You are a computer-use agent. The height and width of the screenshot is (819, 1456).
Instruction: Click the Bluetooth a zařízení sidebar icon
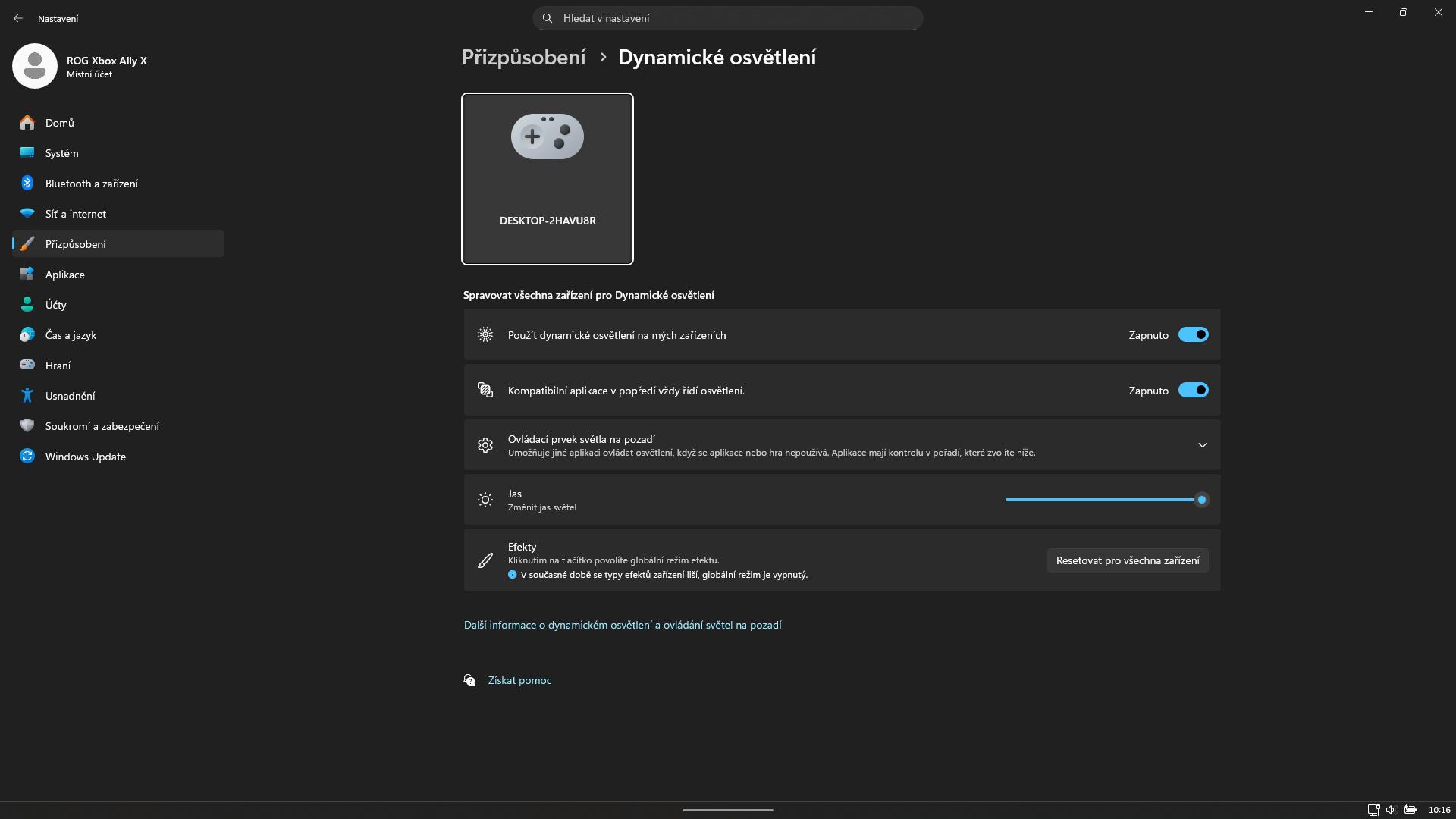[27, 184]
